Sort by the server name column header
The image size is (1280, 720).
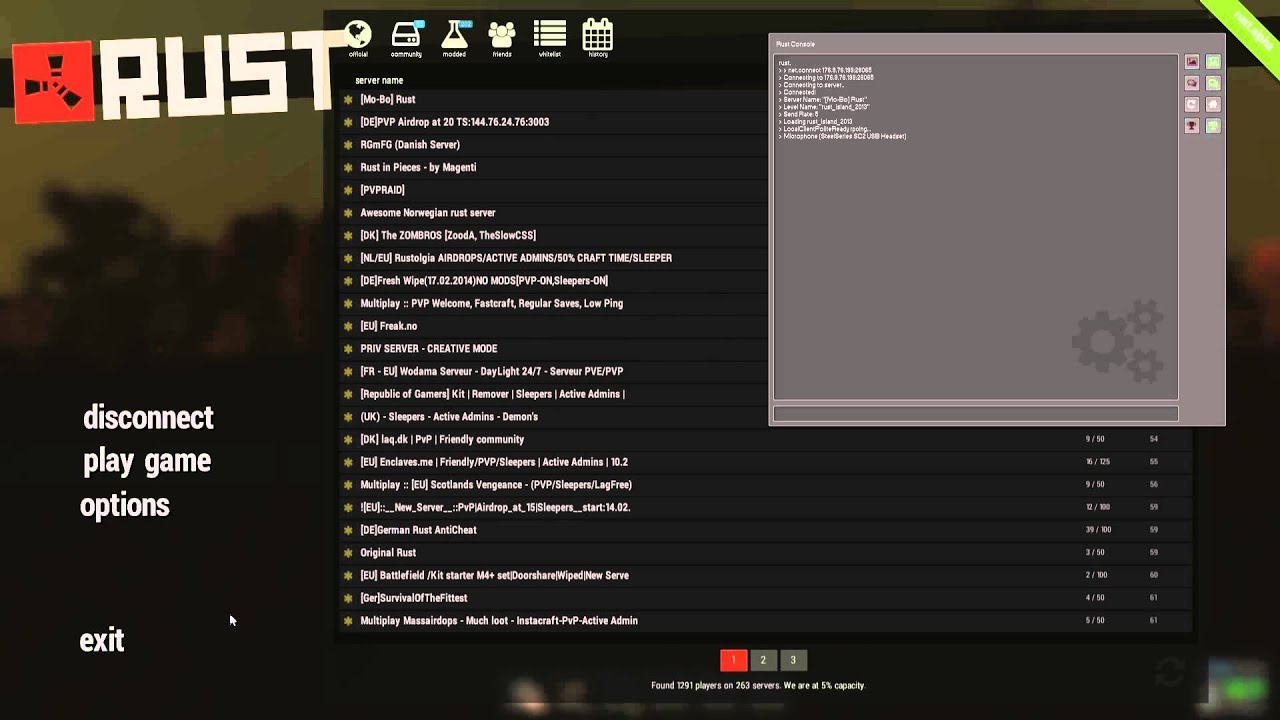379,80
